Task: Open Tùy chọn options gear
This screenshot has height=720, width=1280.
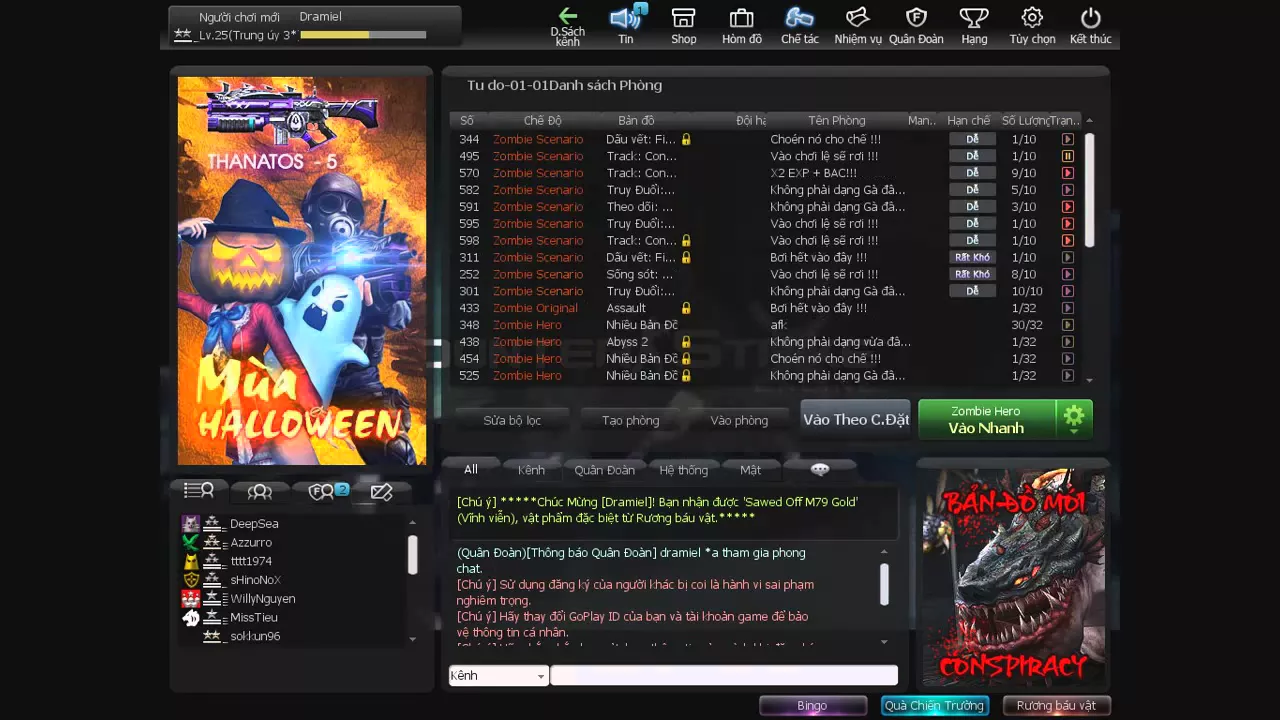Action: (x=1032, y=27)
